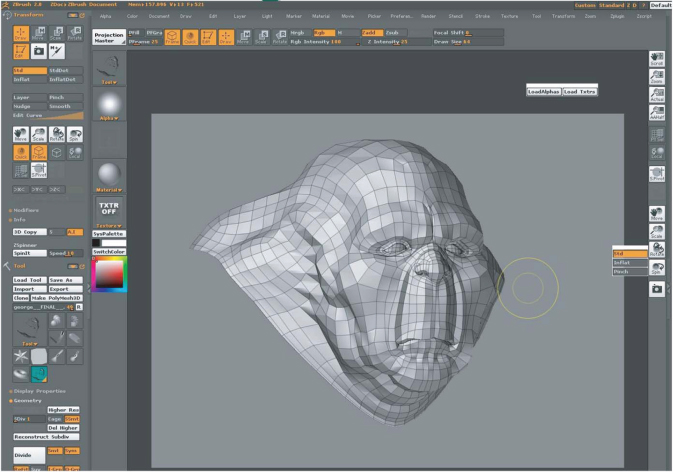Image resolution: width=673 pixels, height=472 pixels.
Task: Click the camera snapshot icon in Transform palette
Action: 39,50
